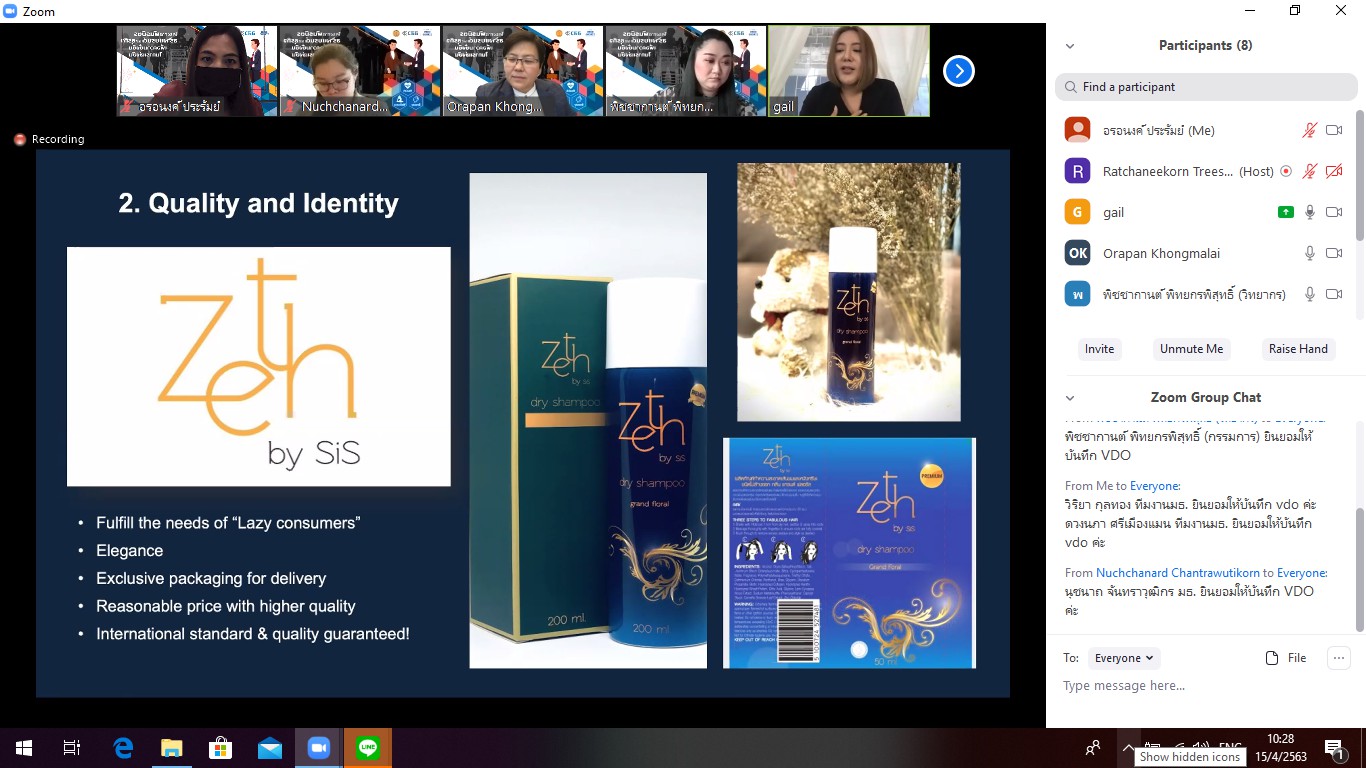Select the orange G avatar for gail

(x=1077, y=212)
